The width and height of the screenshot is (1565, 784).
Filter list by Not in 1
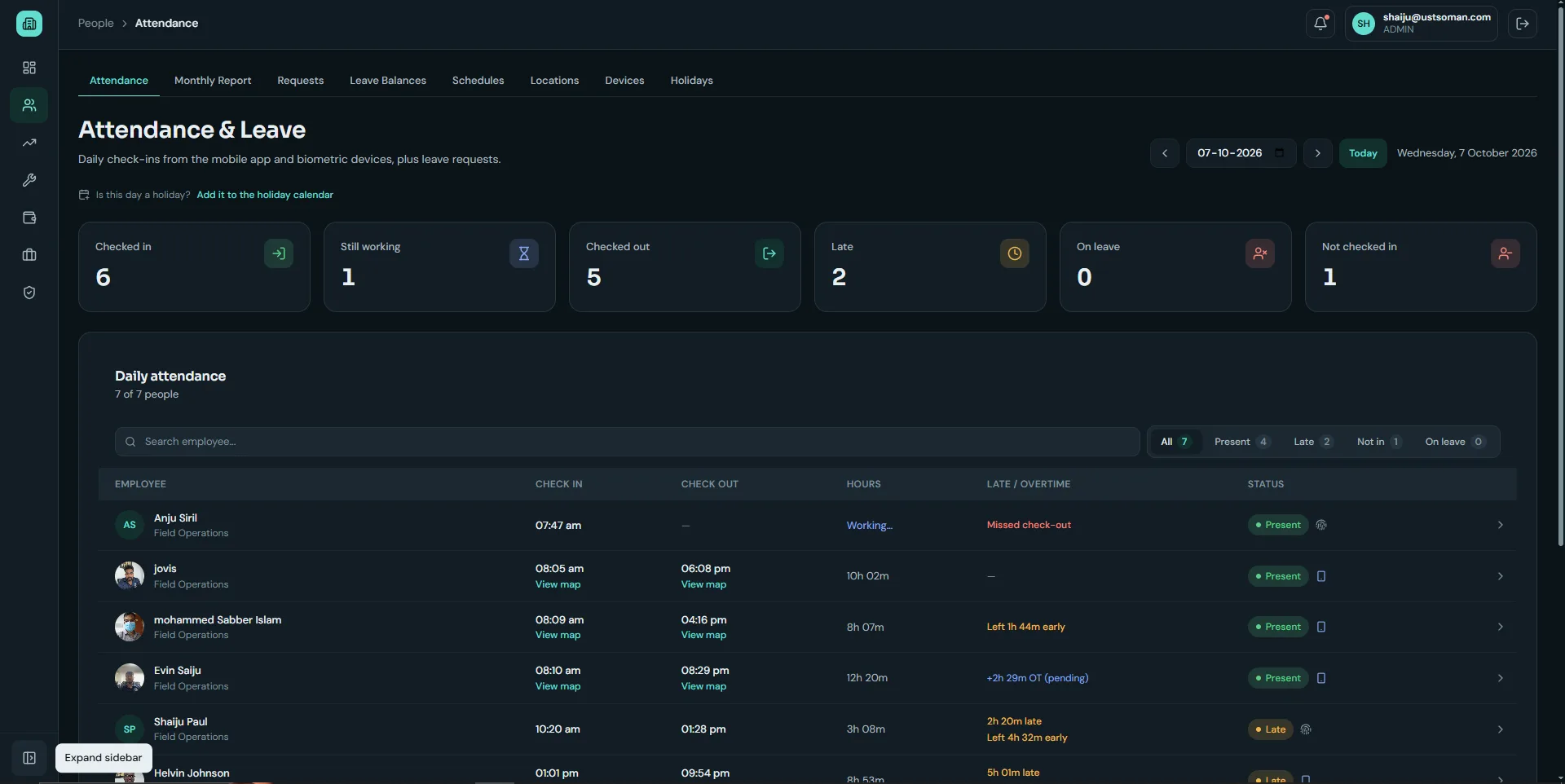(1378, 442)
